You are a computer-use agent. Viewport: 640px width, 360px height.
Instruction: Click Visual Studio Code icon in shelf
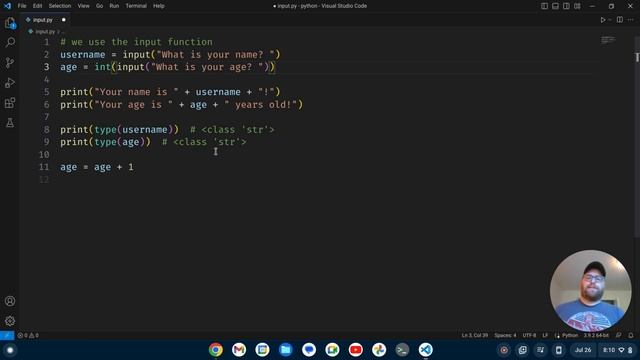tap(425, 350)
